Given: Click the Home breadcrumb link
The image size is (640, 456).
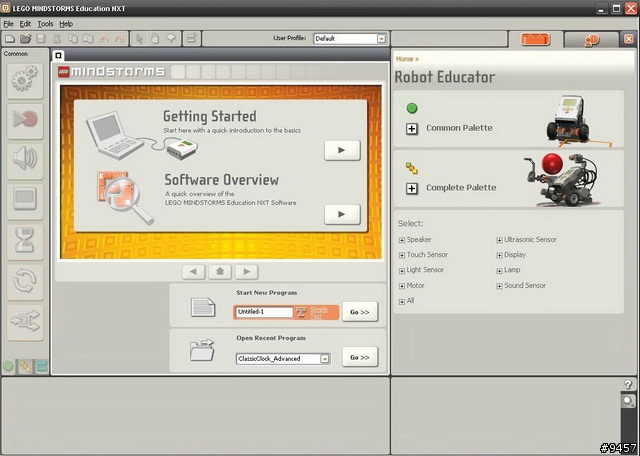Looking at the screenshot, I should tap(404, 59).
